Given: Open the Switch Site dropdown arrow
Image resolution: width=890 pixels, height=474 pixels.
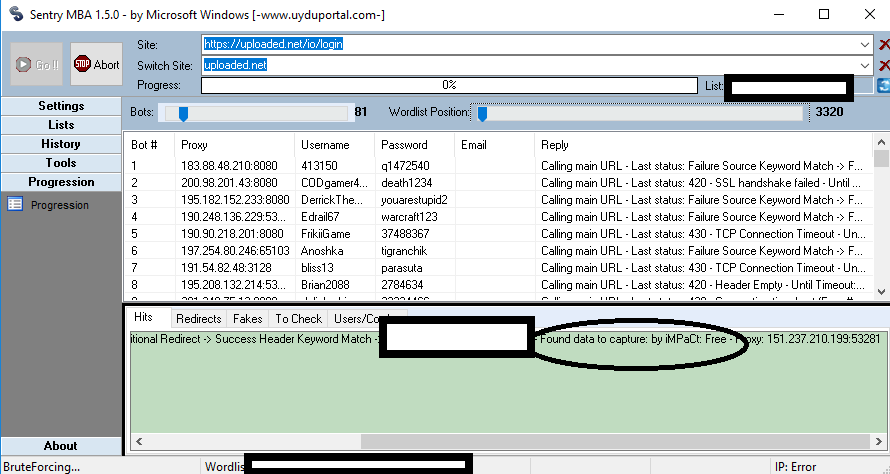Looking at the screenshot, I should 864,65.
